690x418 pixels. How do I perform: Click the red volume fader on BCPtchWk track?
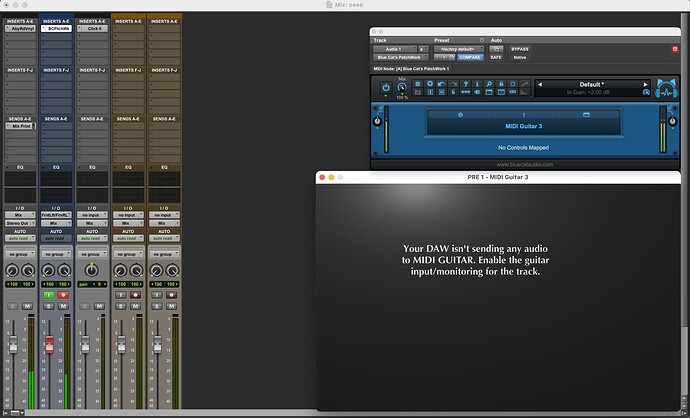tap(49, 345)
